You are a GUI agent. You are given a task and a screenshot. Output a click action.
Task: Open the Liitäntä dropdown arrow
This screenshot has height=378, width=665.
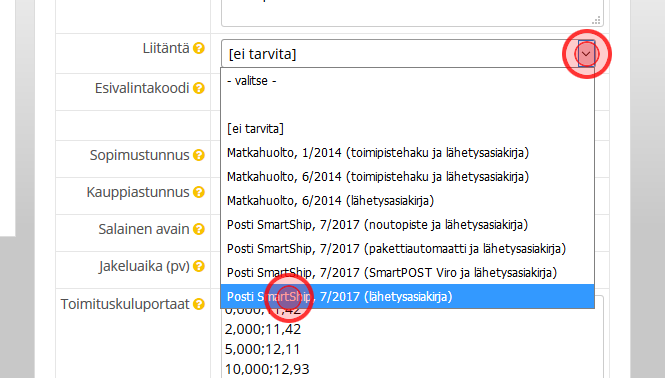click(587, 54)
